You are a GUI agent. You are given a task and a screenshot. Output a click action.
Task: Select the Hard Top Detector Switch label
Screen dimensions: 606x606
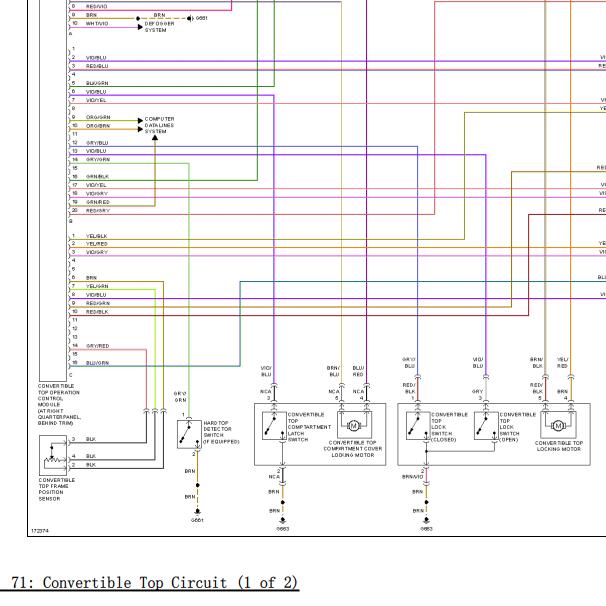coord(221,432)
